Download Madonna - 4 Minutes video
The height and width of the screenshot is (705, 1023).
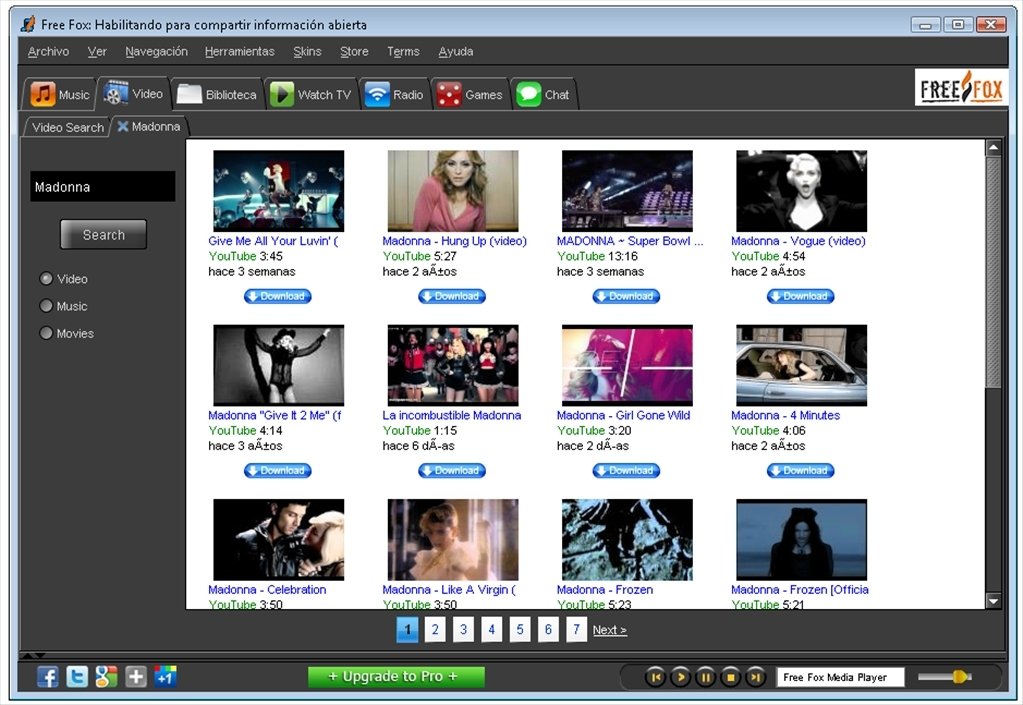(801, 470)
